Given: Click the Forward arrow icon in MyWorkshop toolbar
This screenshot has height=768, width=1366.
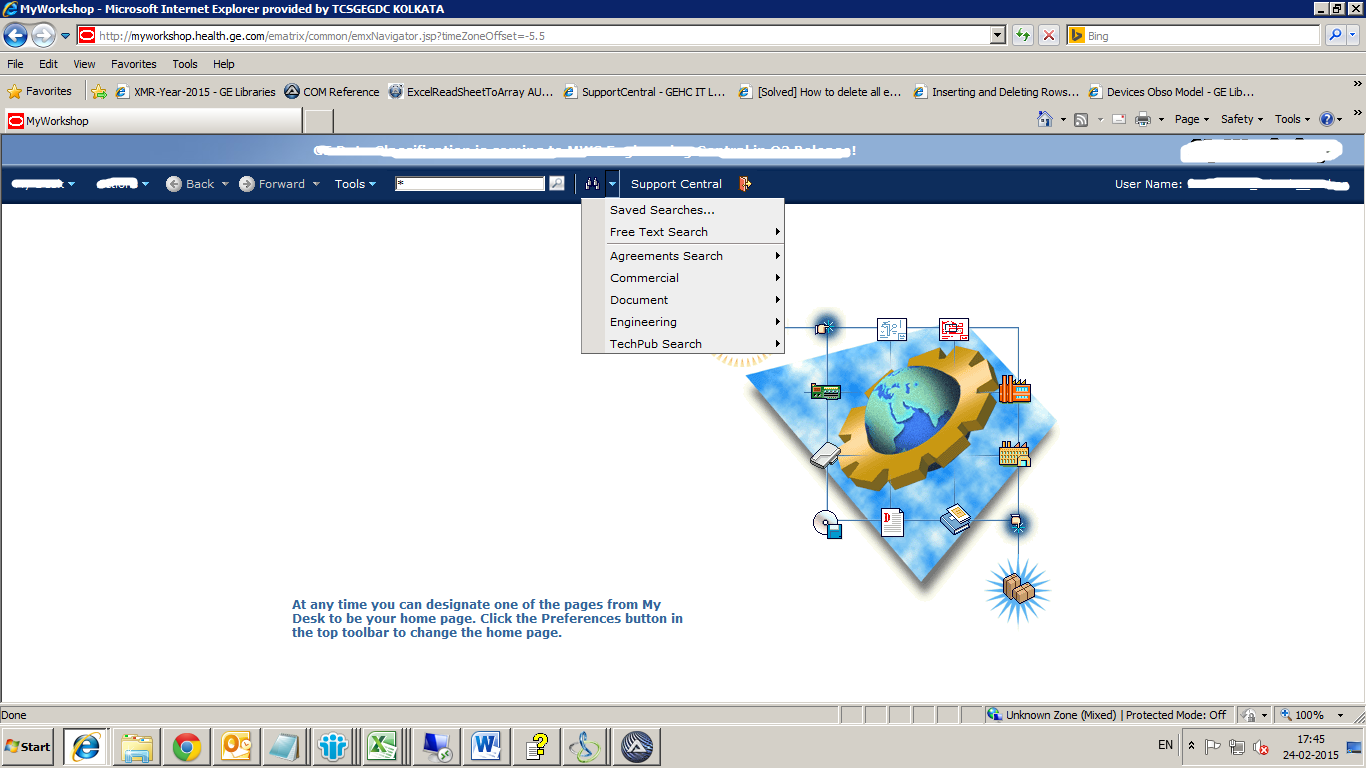Looking at the screenshot, I should 247,184.
